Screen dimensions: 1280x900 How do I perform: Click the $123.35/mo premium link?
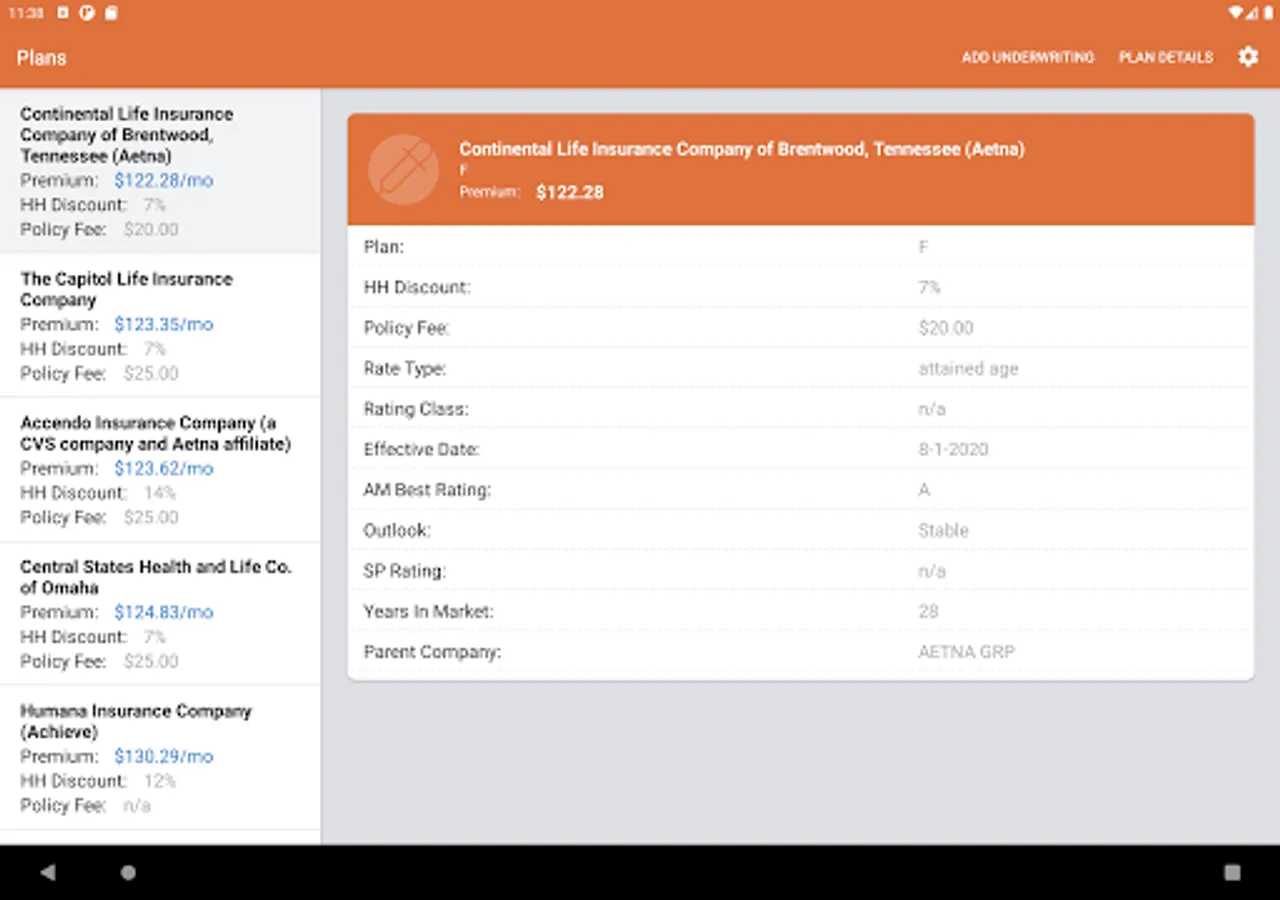tap(164, 325)
